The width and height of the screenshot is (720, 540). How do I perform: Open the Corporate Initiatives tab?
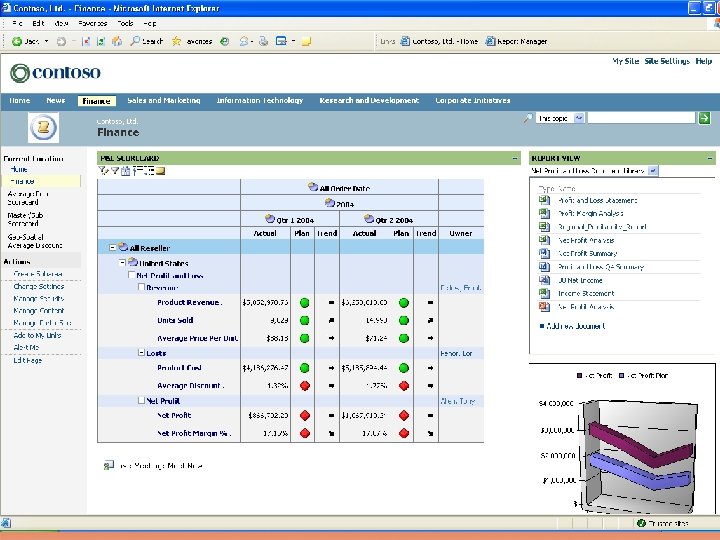[x=473, y=101]
